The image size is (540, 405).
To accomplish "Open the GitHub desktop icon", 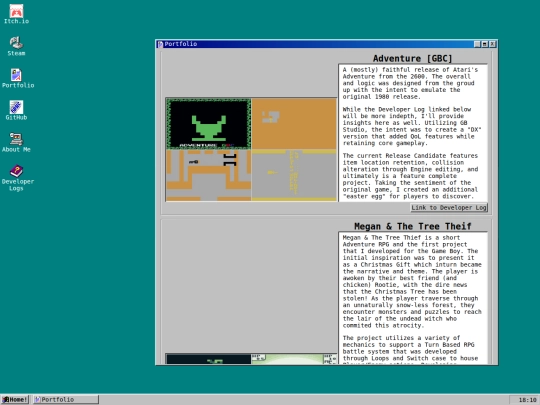I will pos(16,110).
